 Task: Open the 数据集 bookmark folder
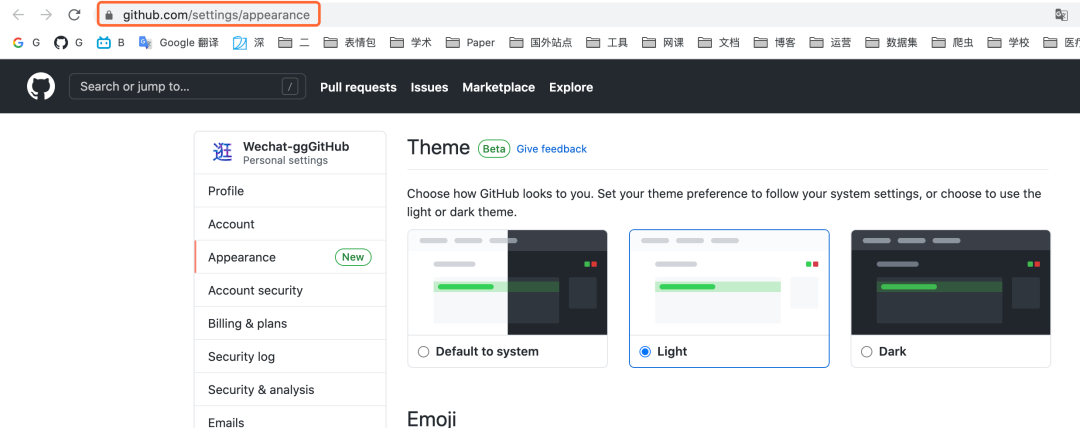tap(892, 43)
